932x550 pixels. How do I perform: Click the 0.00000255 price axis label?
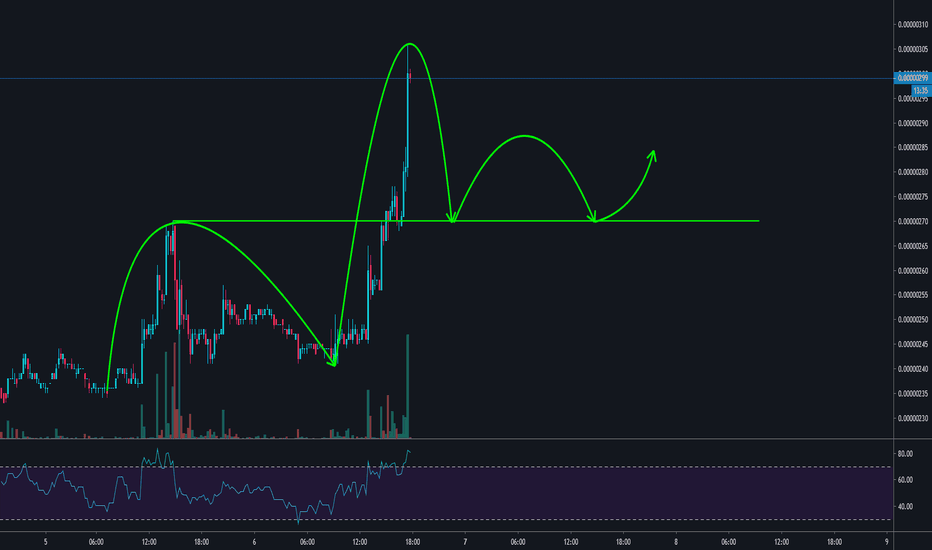pyautogui.click(x=912, y=295)
